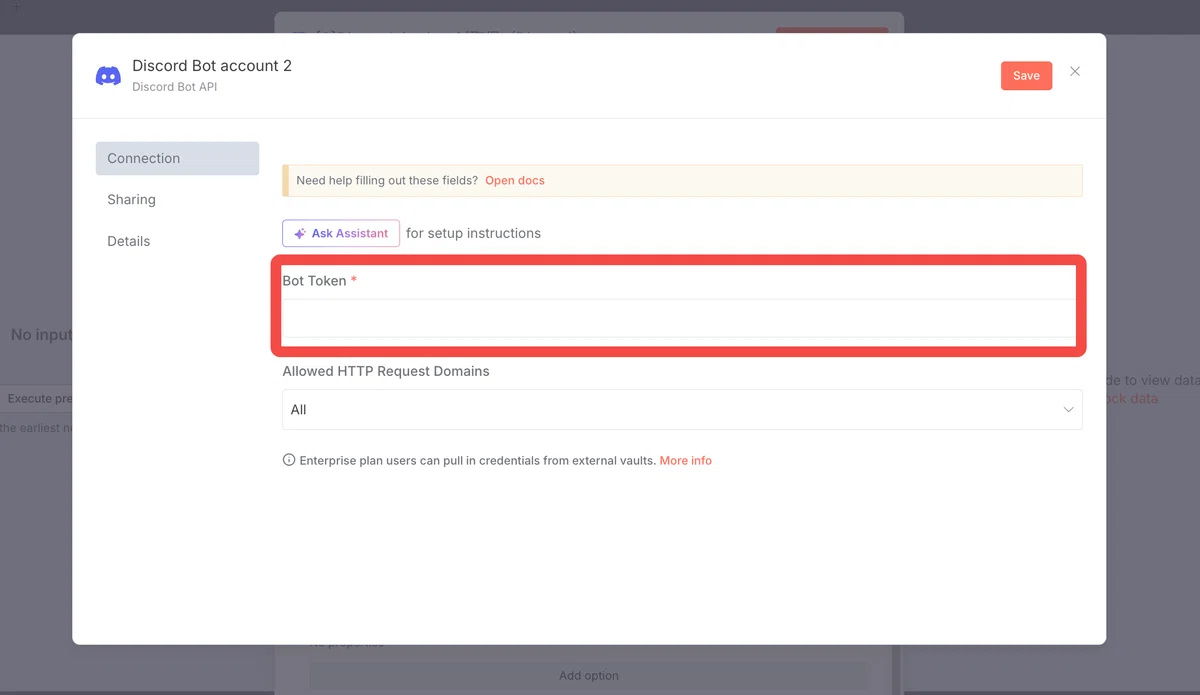1200x695 pixels.
Task: Click the Save button
Action: click(x=1026, y=76)
